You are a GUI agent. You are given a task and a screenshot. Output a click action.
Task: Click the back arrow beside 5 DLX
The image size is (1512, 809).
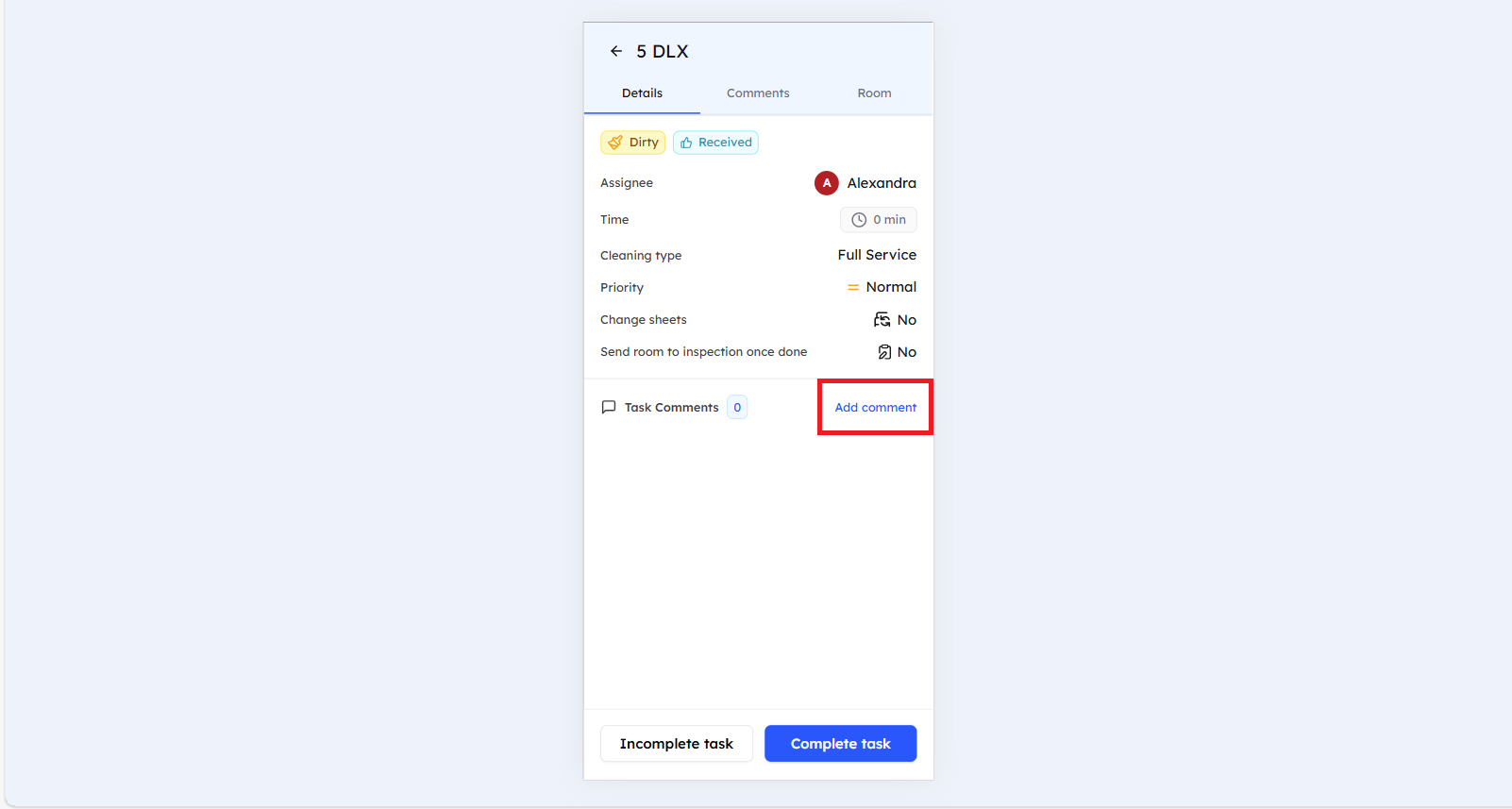[616, 51]
